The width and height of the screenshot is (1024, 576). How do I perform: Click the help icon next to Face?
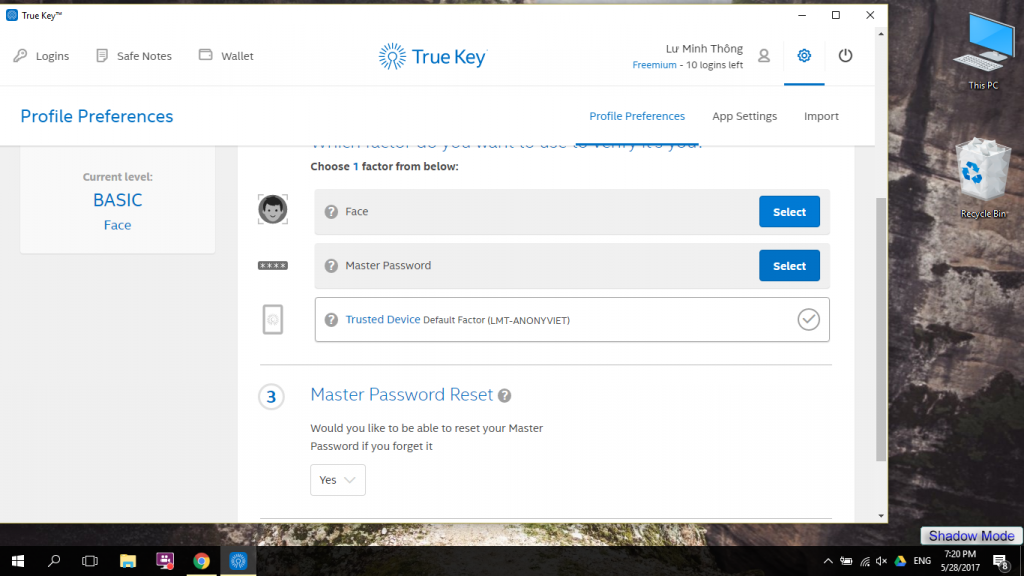pyautogui.click(x=332, y=211)
